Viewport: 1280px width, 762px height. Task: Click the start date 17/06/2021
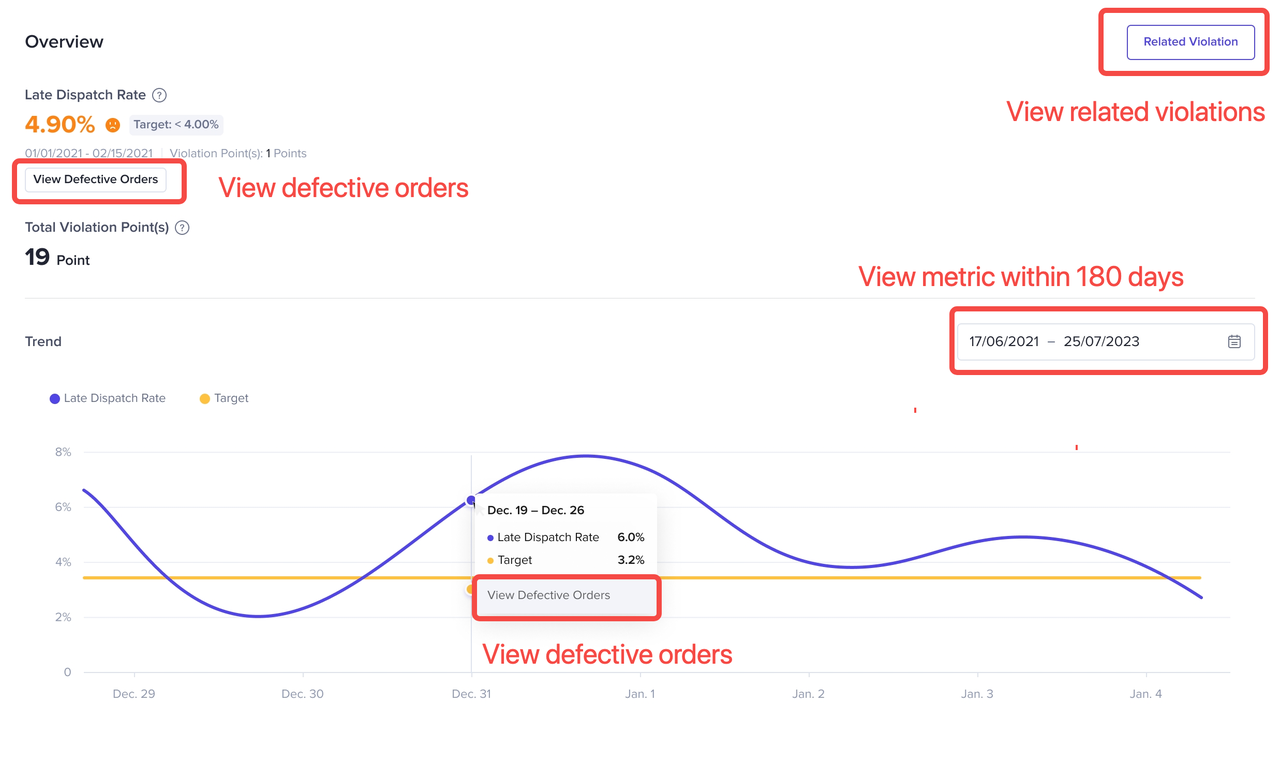[1004, 342]
